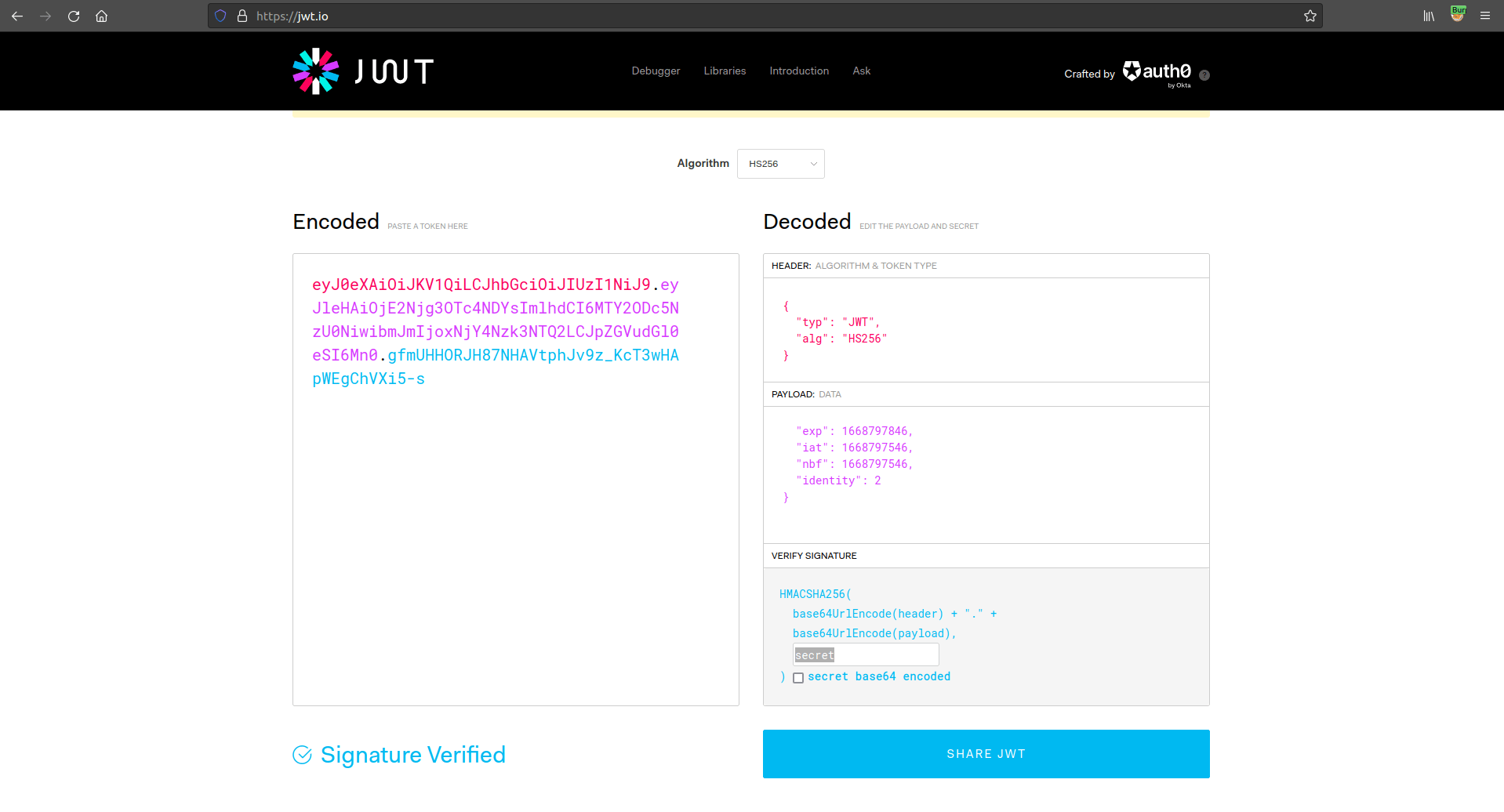Enable the secret base64 encoded checkbox
The image size is (1504, 812).
798,677
